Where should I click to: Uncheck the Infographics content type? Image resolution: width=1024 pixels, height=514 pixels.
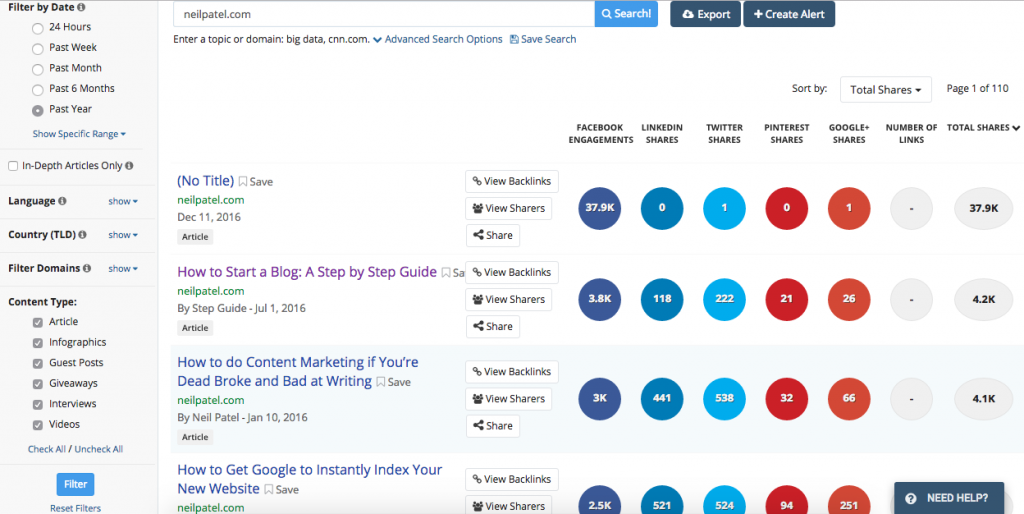click(x=38, y=343)
